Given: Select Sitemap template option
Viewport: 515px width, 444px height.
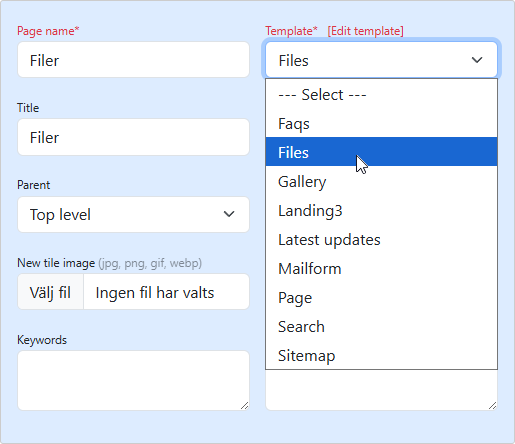Looking at the screenshot, I should click(x=381, y=355).
